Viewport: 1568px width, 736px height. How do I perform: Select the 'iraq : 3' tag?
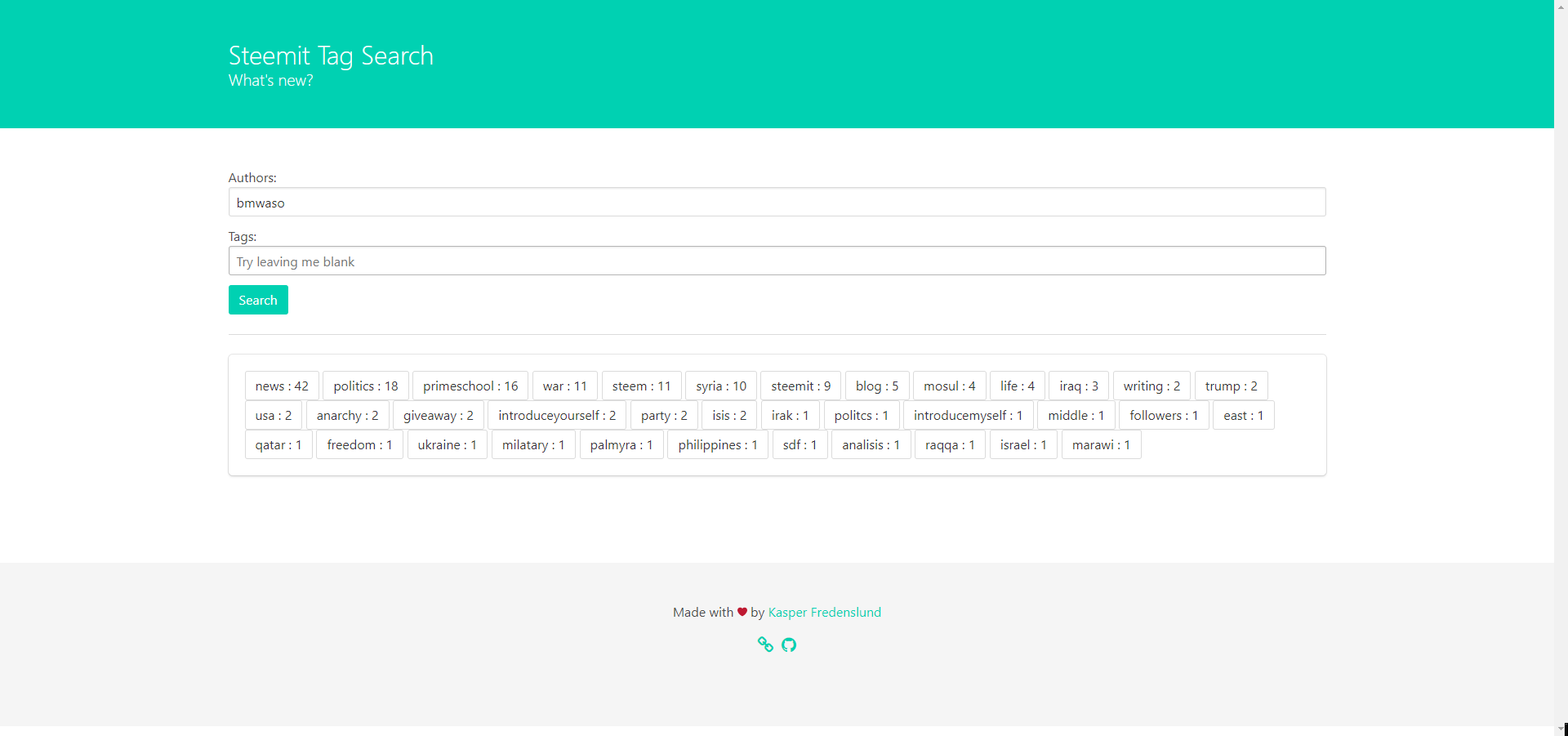pos(1079,386)
